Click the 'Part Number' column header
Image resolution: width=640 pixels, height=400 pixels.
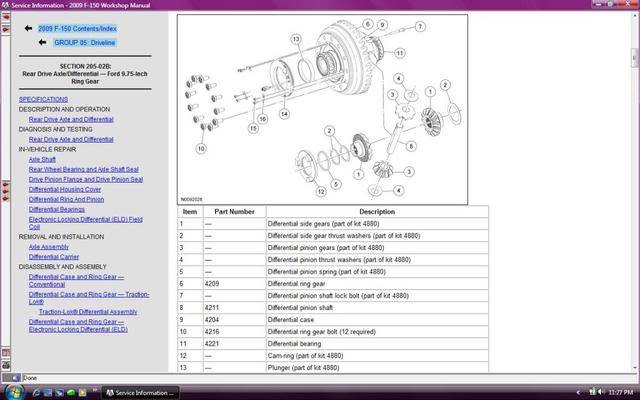234,211
